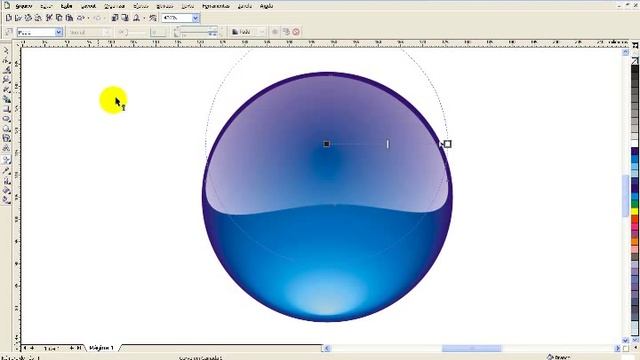Click the Import icon in toolbar
The height and width of the screenshot is (360, 640).
click(x=115, y=18)
